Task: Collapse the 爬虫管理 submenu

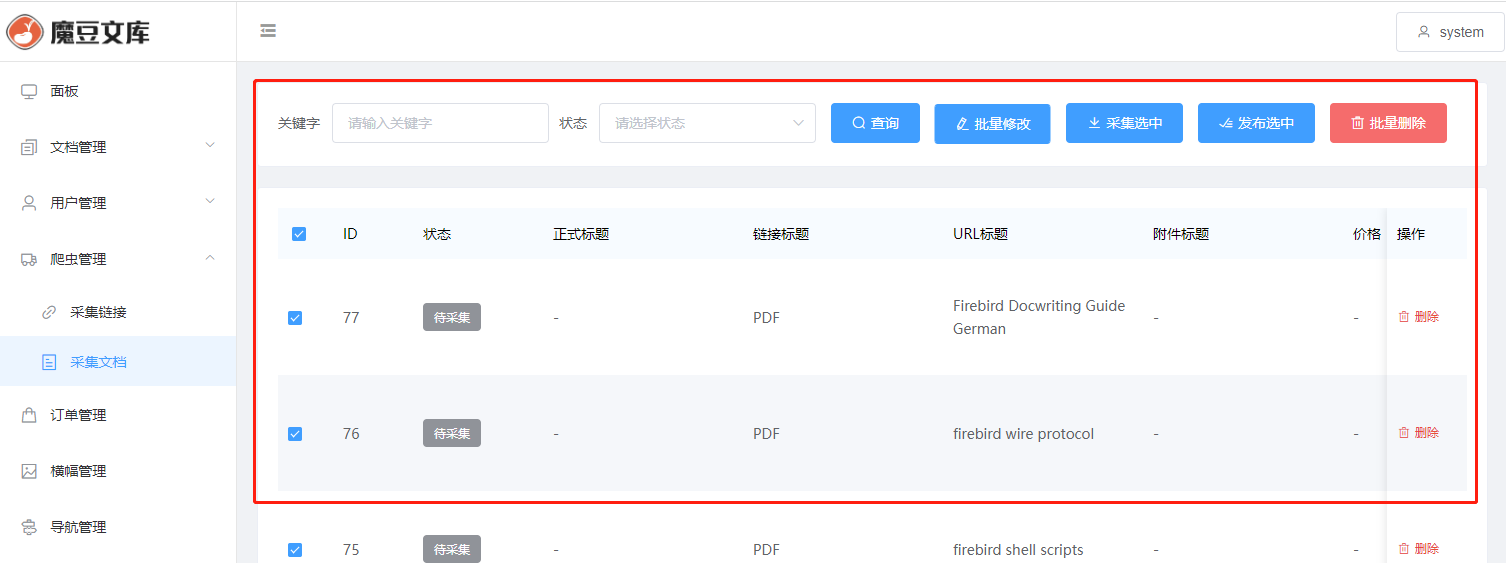Action: pos(118,259)
